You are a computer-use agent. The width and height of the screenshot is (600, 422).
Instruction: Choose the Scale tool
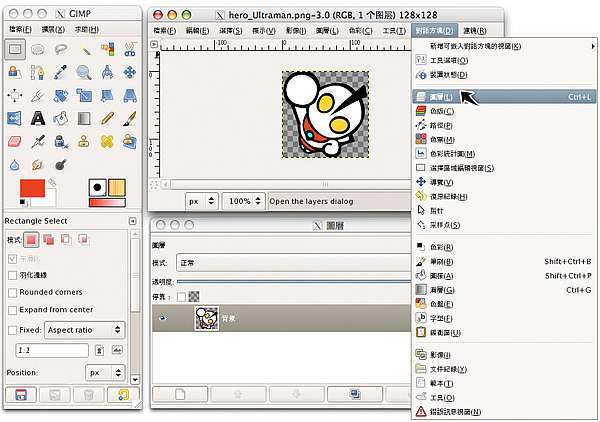84,96
